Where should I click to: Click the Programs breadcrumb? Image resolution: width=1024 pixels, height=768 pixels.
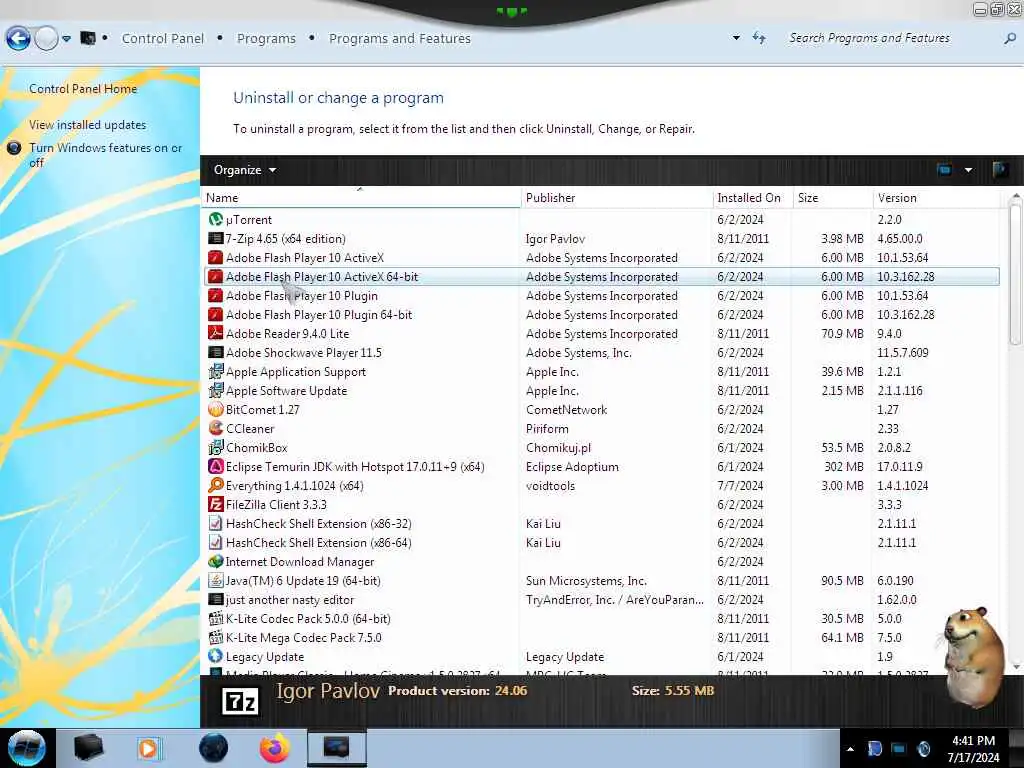[x=266, y=39]
